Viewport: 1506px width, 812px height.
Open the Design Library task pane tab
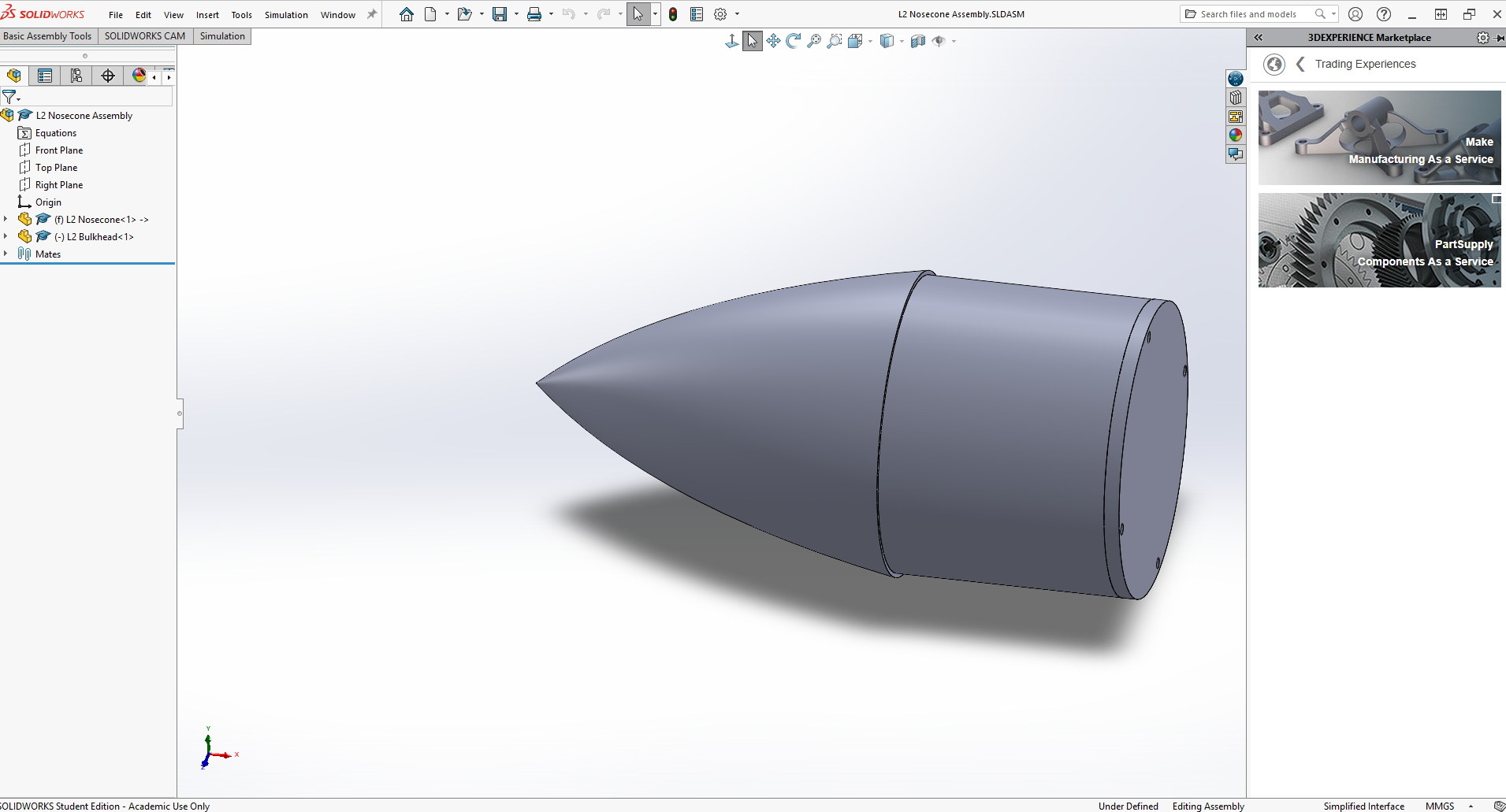1236,98
